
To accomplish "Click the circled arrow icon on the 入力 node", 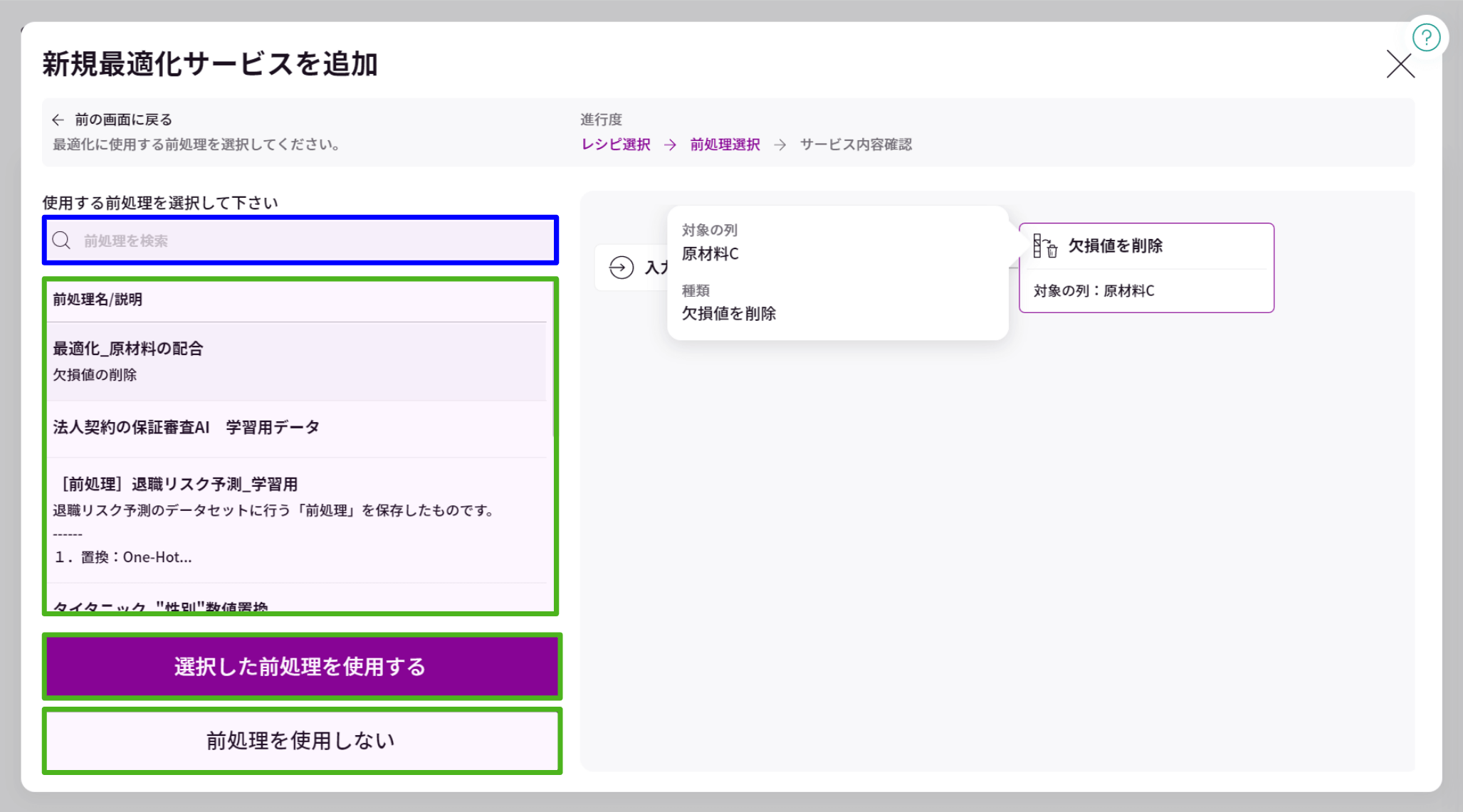I will point(621,268).
